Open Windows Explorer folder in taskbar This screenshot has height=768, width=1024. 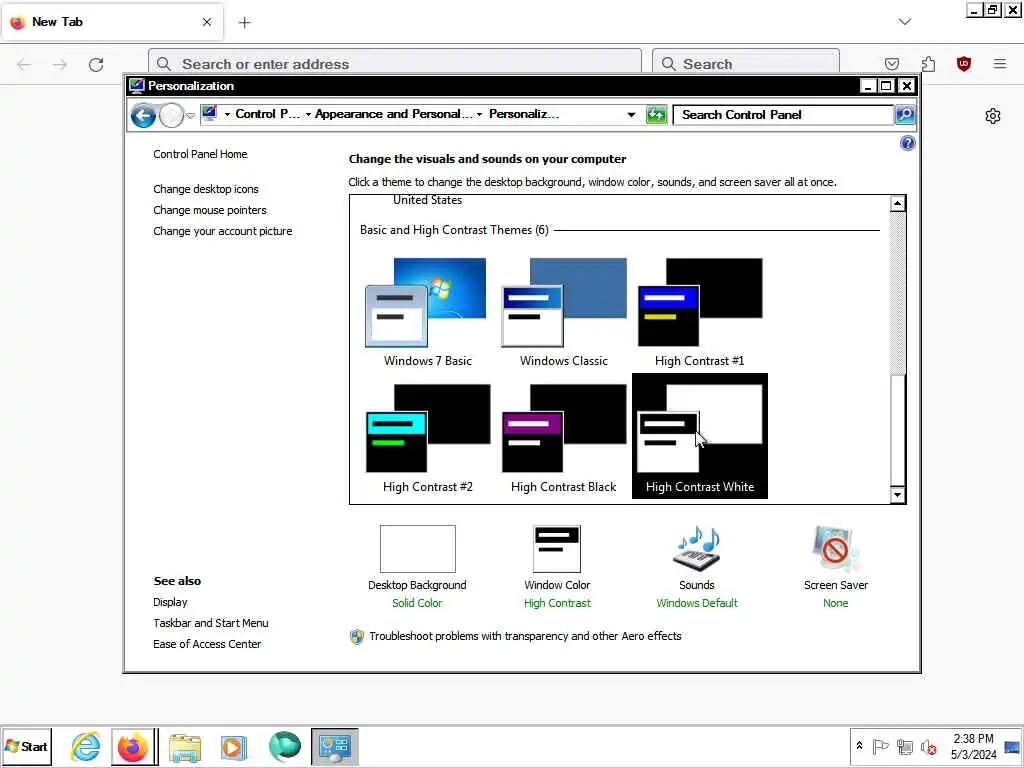pos(185,746)
